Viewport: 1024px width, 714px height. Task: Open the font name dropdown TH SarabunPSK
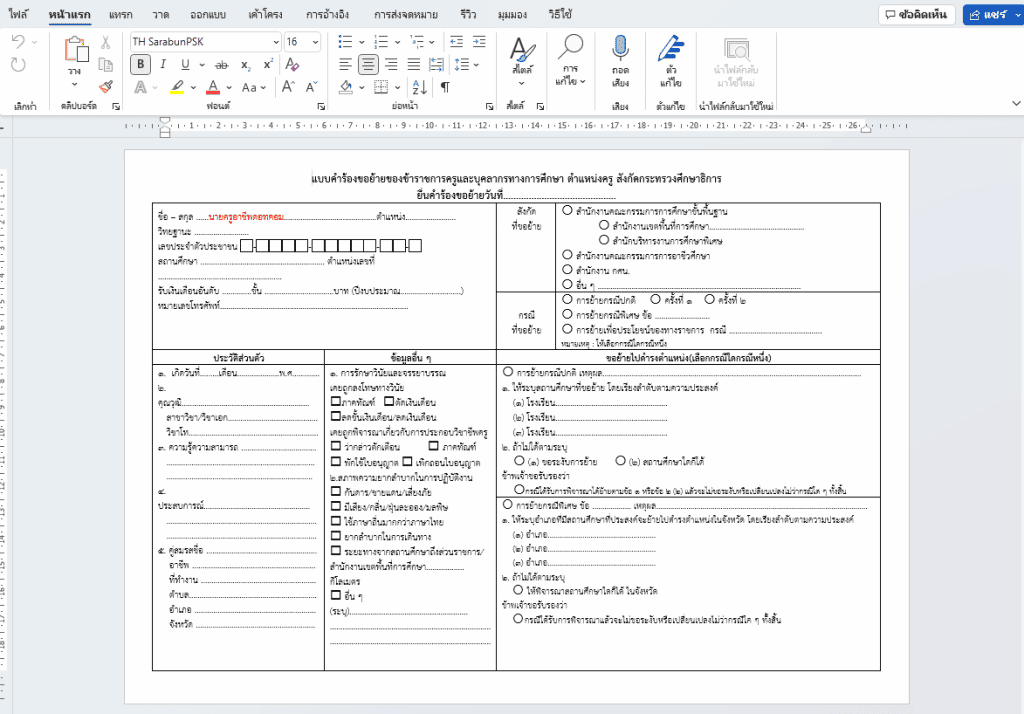pyautogui.click(x=276, y=42)
